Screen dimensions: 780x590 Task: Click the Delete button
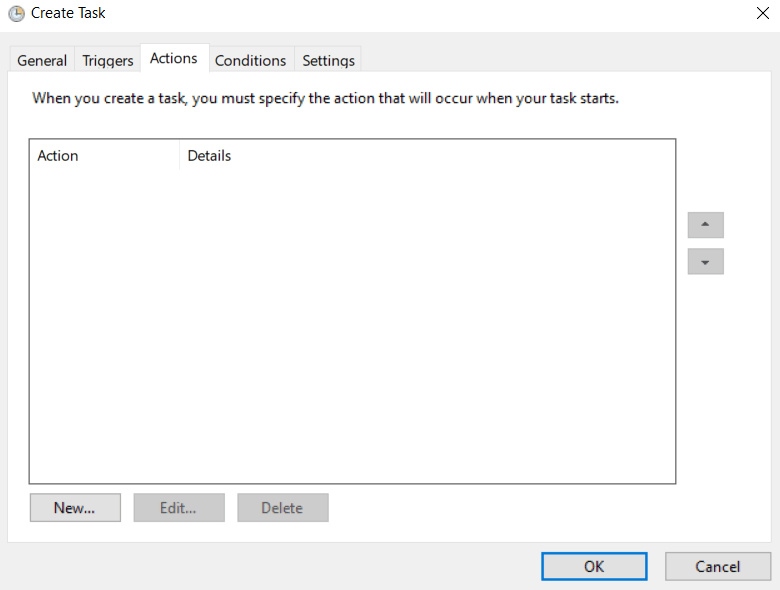[282, 508]
